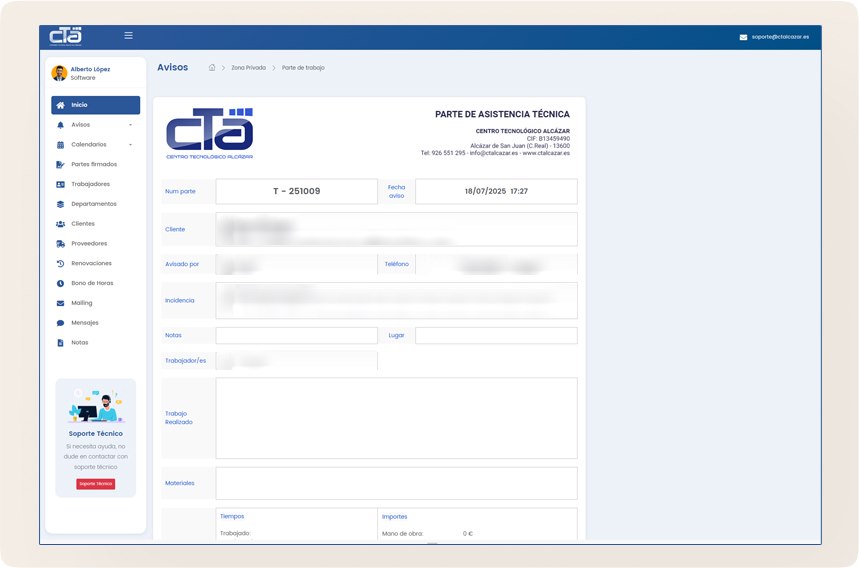This screenshot has width=859, height=568.
Task: Click the layers icon for Departamentos
Action: (x=61, y=204)
